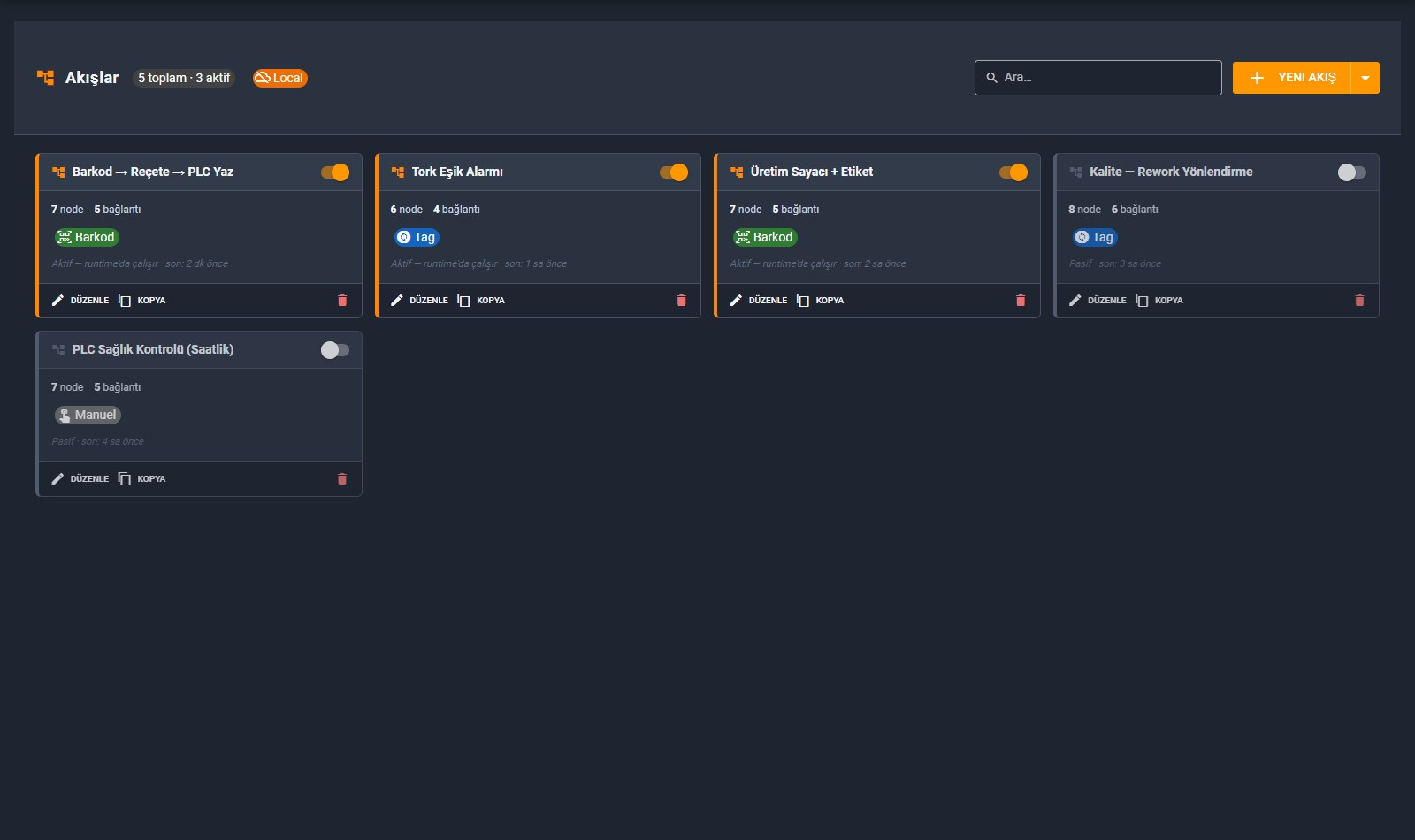Edit the Üretim Sayacı + Etiket flow

point(758,301)
